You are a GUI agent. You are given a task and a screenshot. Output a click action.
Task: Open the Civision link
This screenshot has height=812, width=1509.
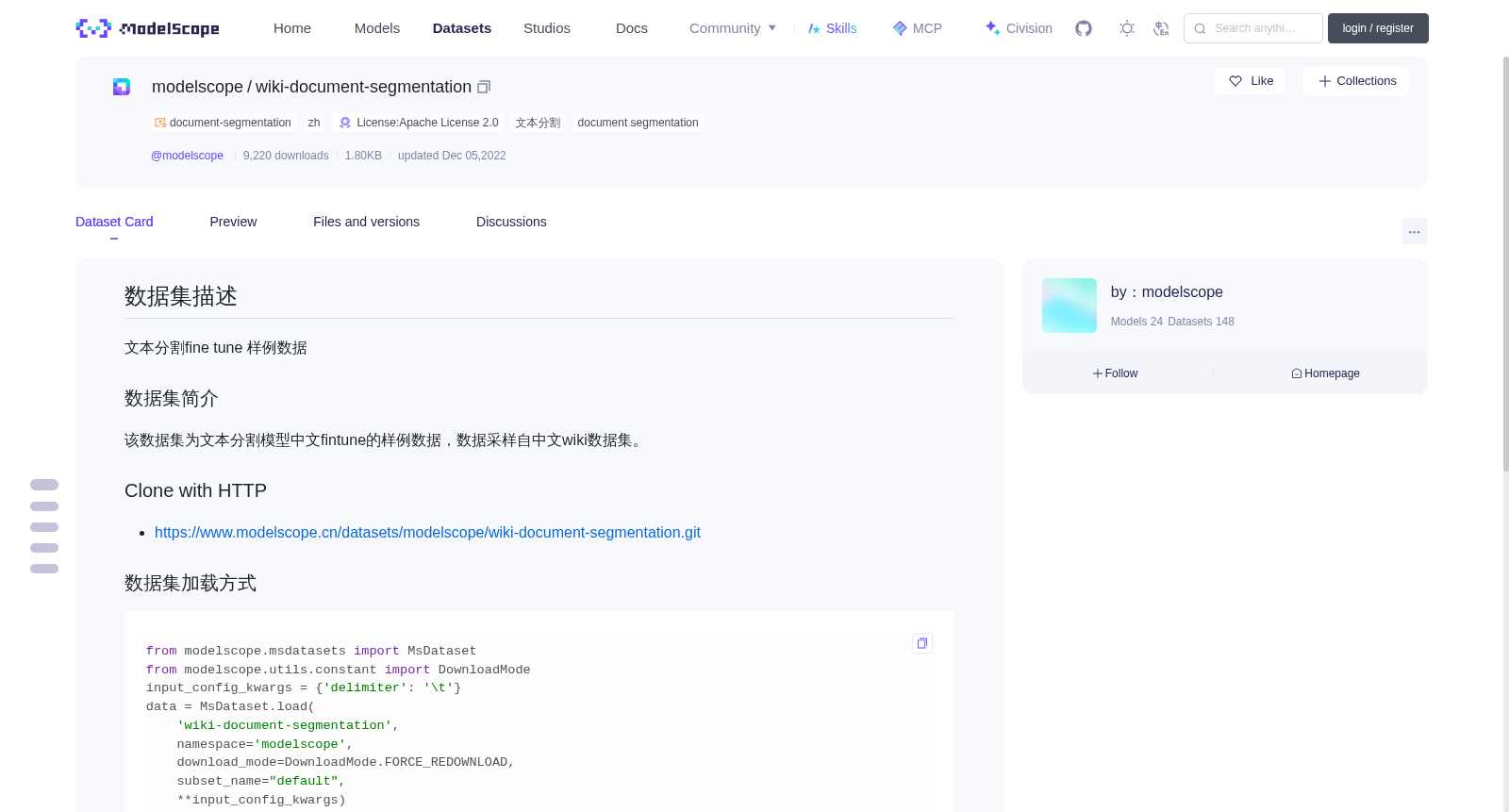1019,28
